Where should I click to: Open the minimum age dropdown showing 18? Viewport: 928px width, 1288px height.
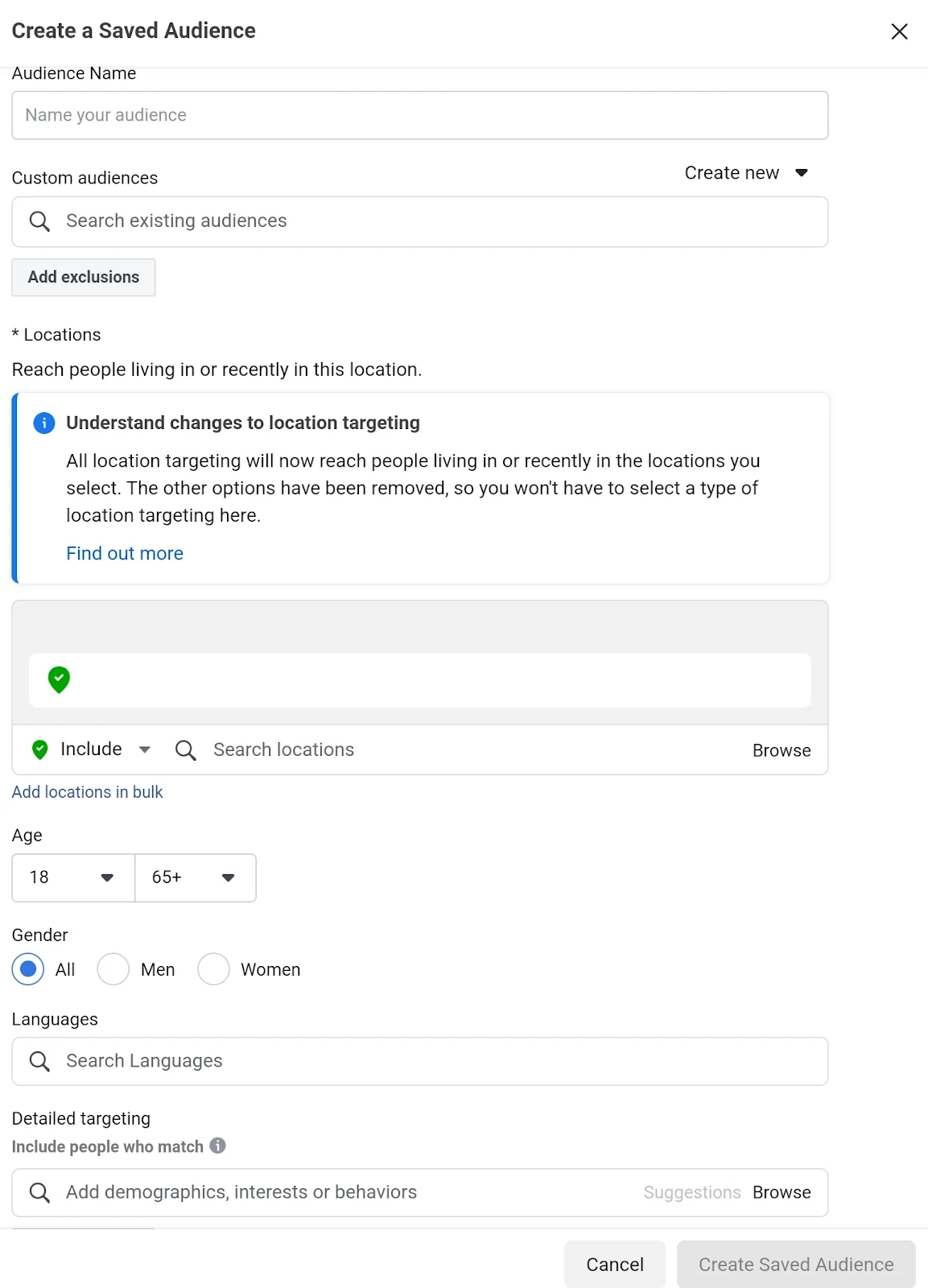click(72, 877)
